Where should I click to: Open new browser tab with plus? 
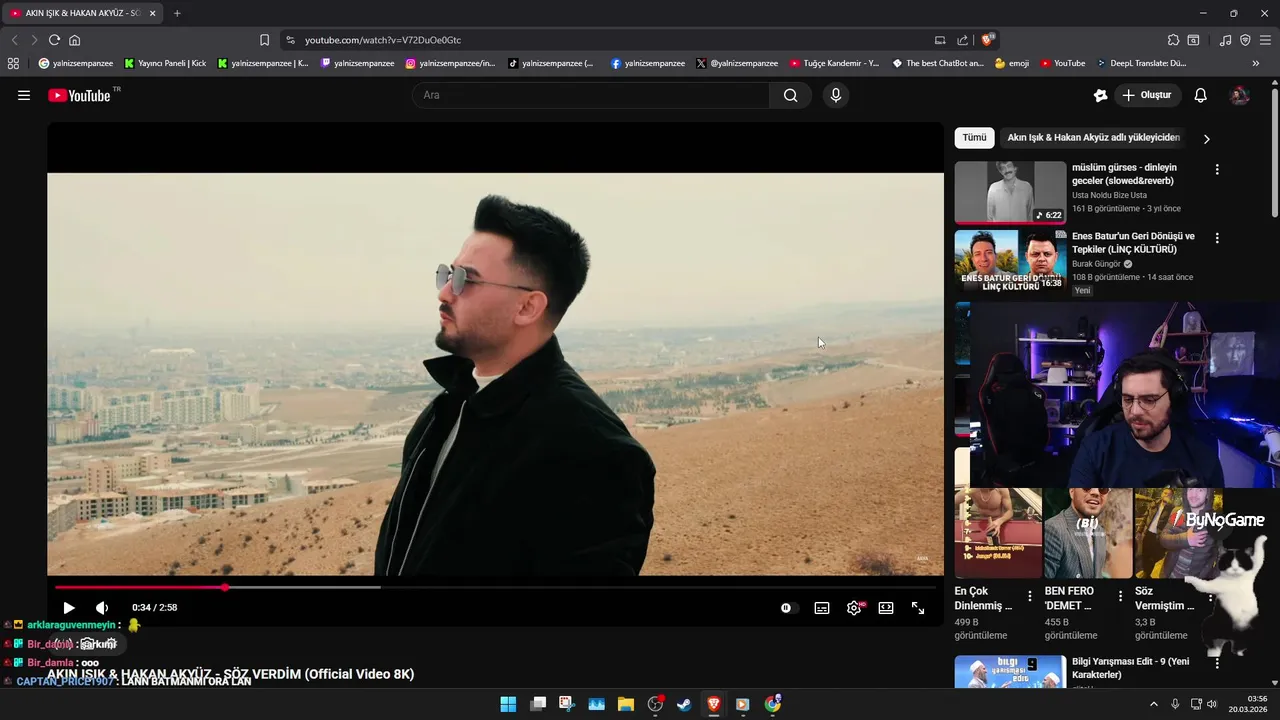177,13
